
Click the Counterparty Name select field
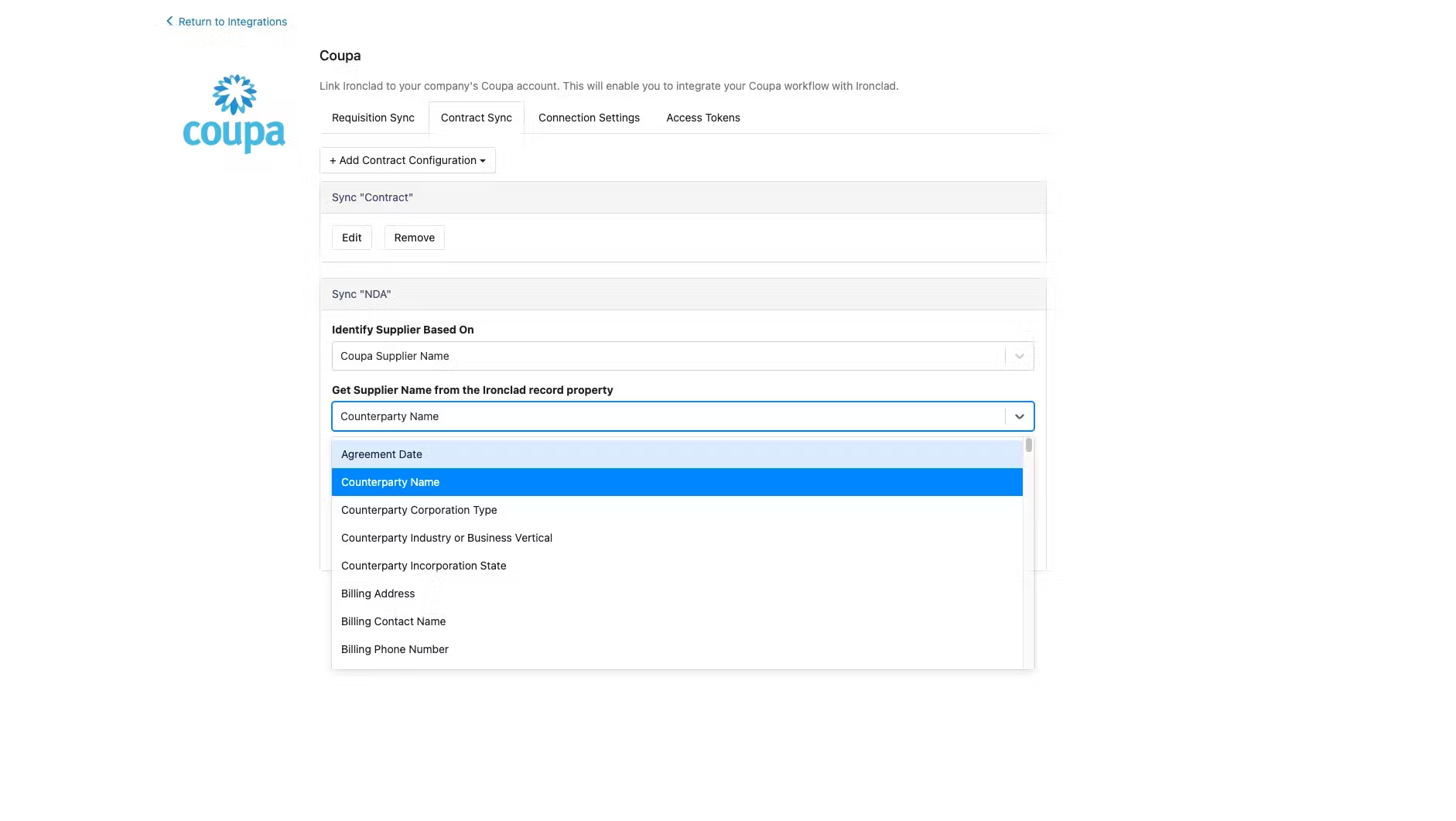[682, 416]
